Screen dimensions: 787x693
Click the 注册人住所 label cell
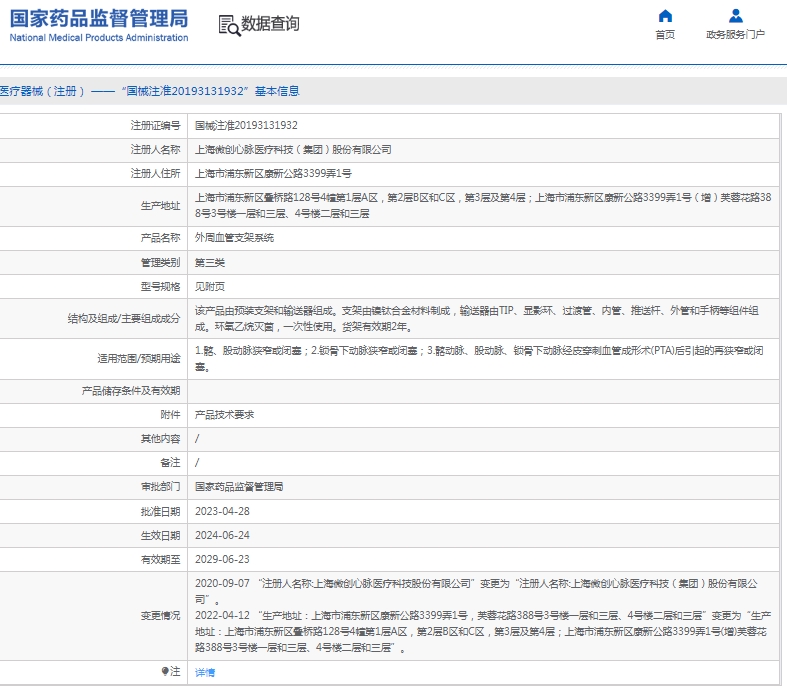[x=155, y=174]
